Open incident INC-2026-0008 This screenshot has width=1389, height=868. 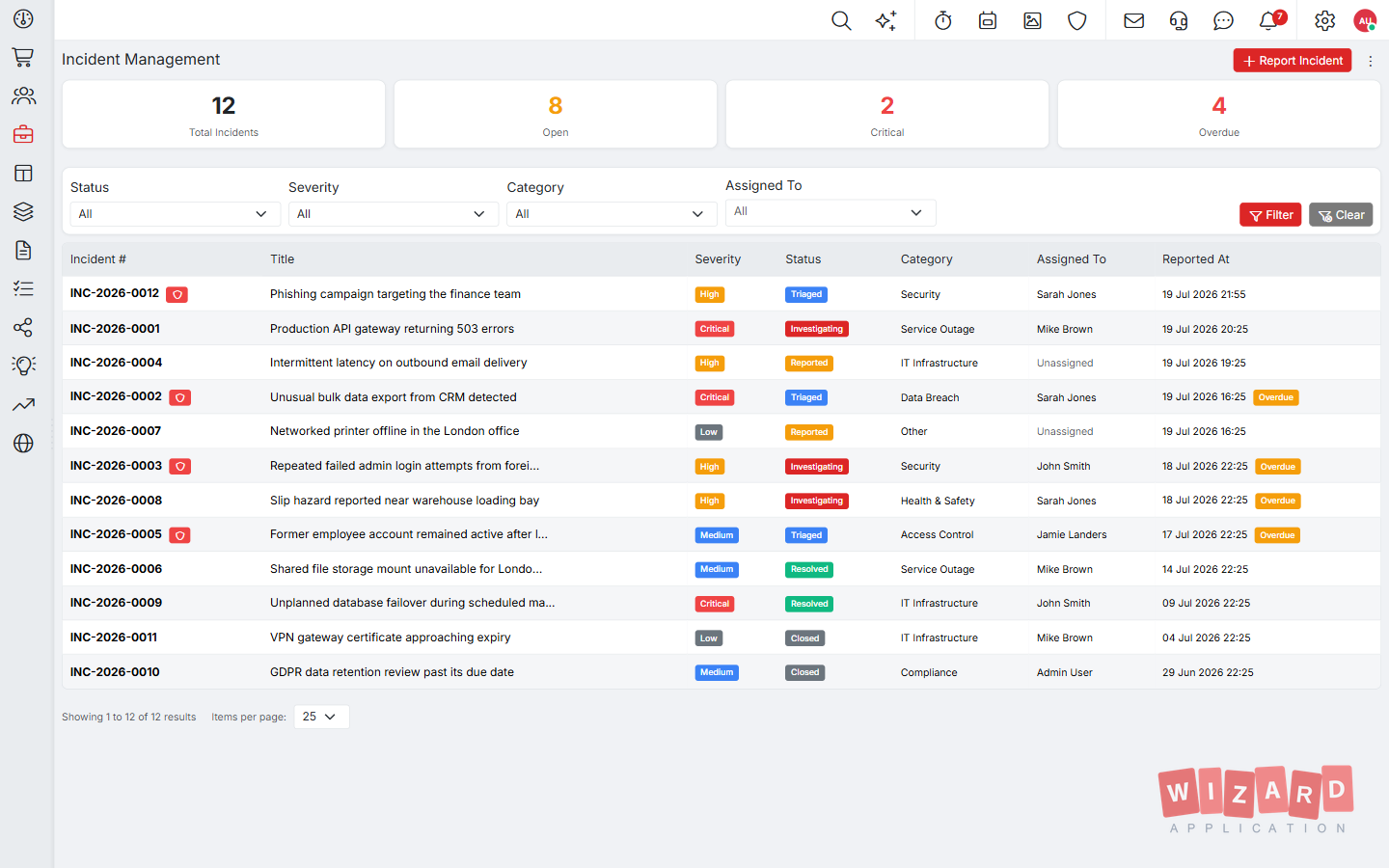pyautogui.click(x=116, y=501)
